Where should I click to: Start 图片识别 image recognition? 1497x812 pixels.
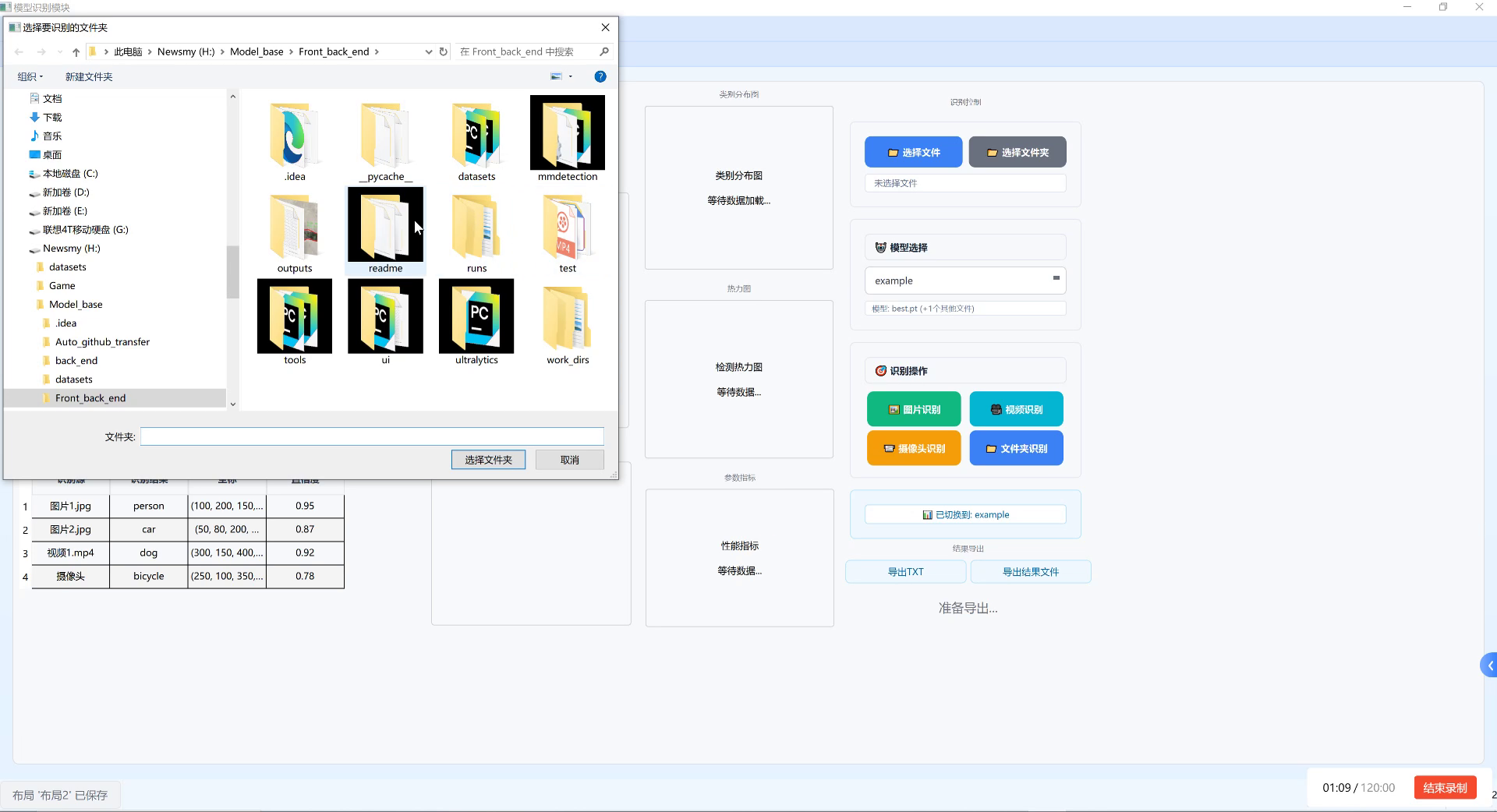coord(914,409)
